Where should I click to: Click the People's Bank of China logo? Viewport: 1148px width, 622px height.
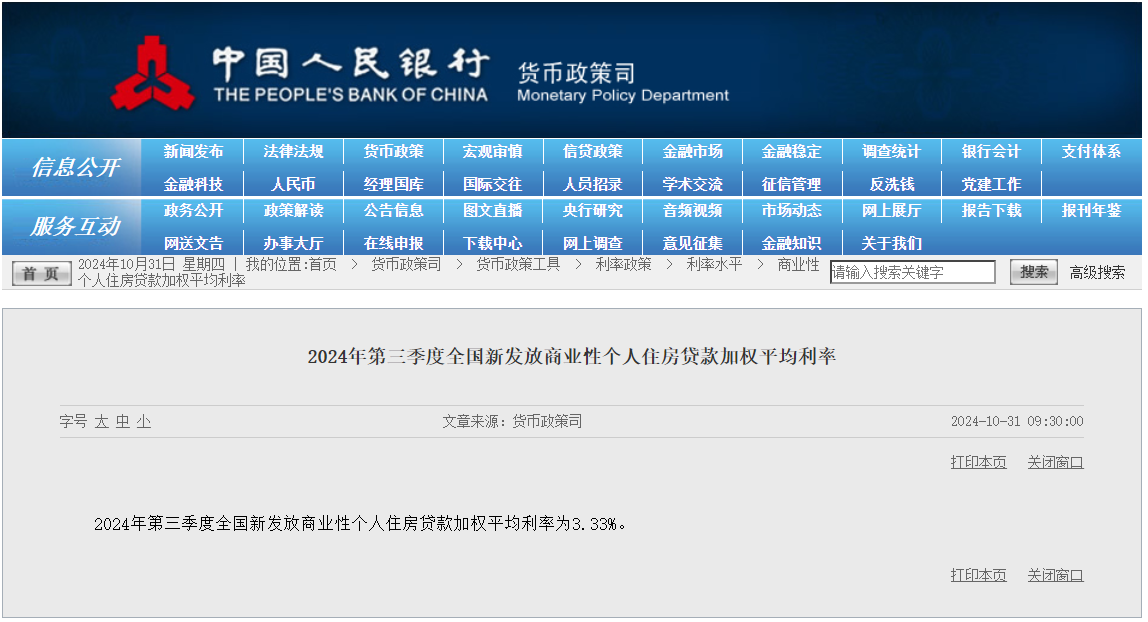[x=152, y=73]
